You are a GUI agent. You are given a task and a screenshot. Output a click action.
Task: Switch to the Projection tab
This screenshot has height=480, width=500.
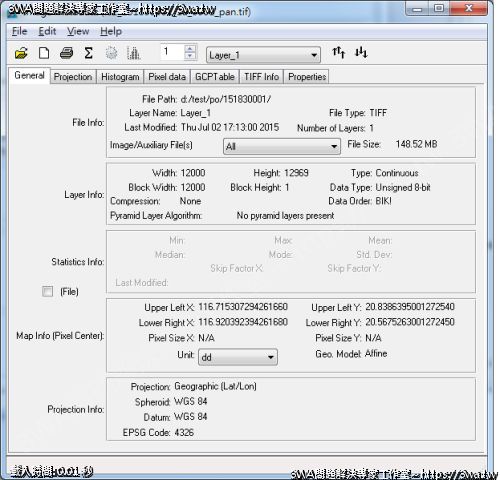coord(73,77)
